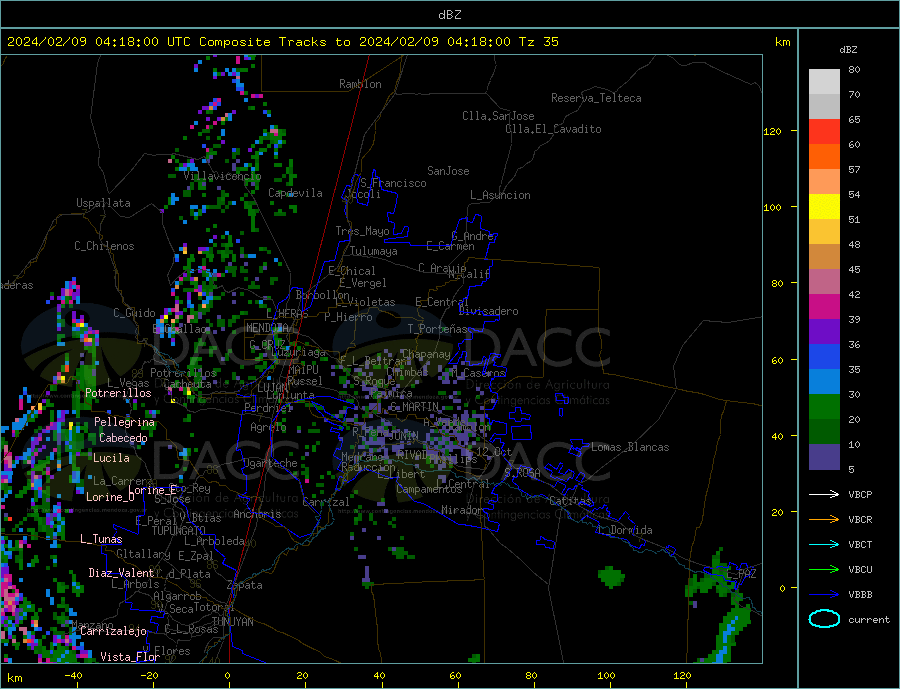Click the Diaz_Valent place label

point(121,573)
